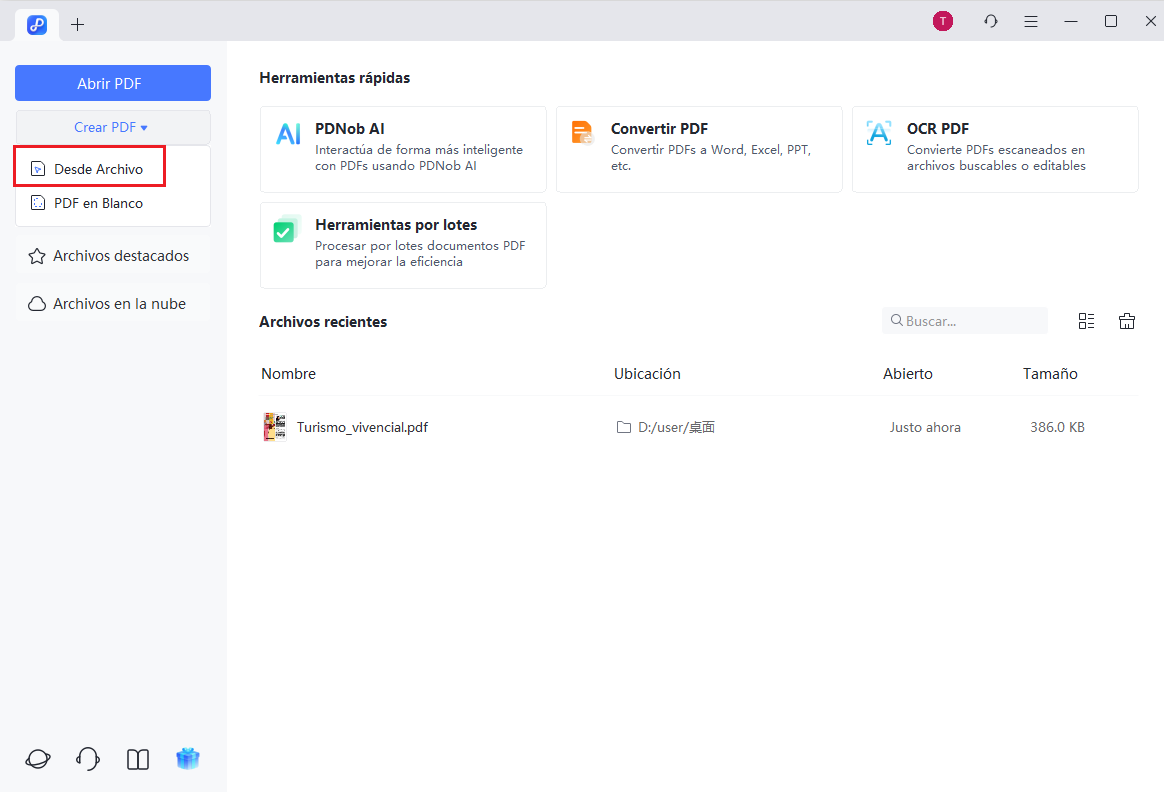Screen dimensions: 1164x792
Task: Launch Herramientas por lotes
Action: coord(400,244)
